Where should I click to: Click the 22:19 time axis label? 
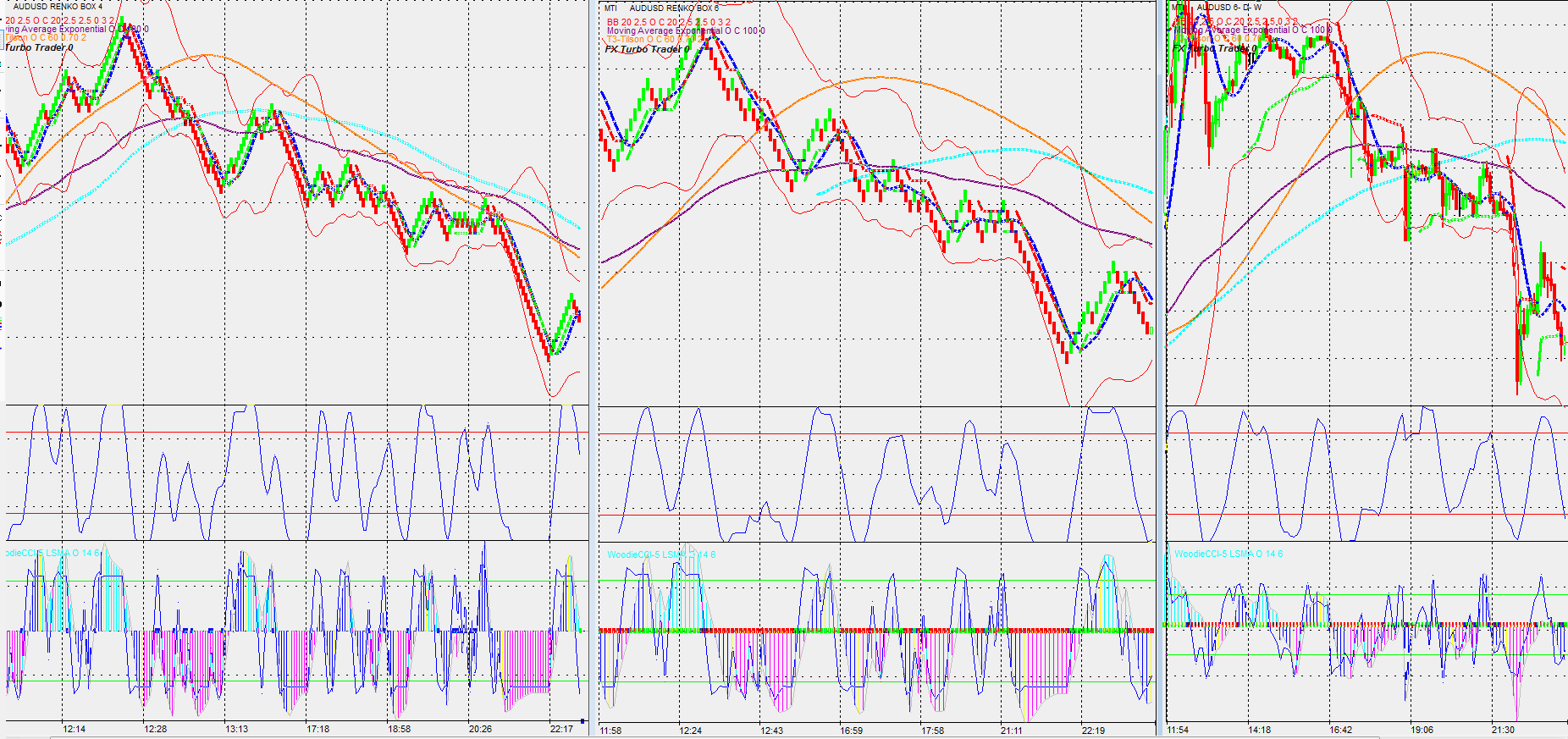[1093, 731]
